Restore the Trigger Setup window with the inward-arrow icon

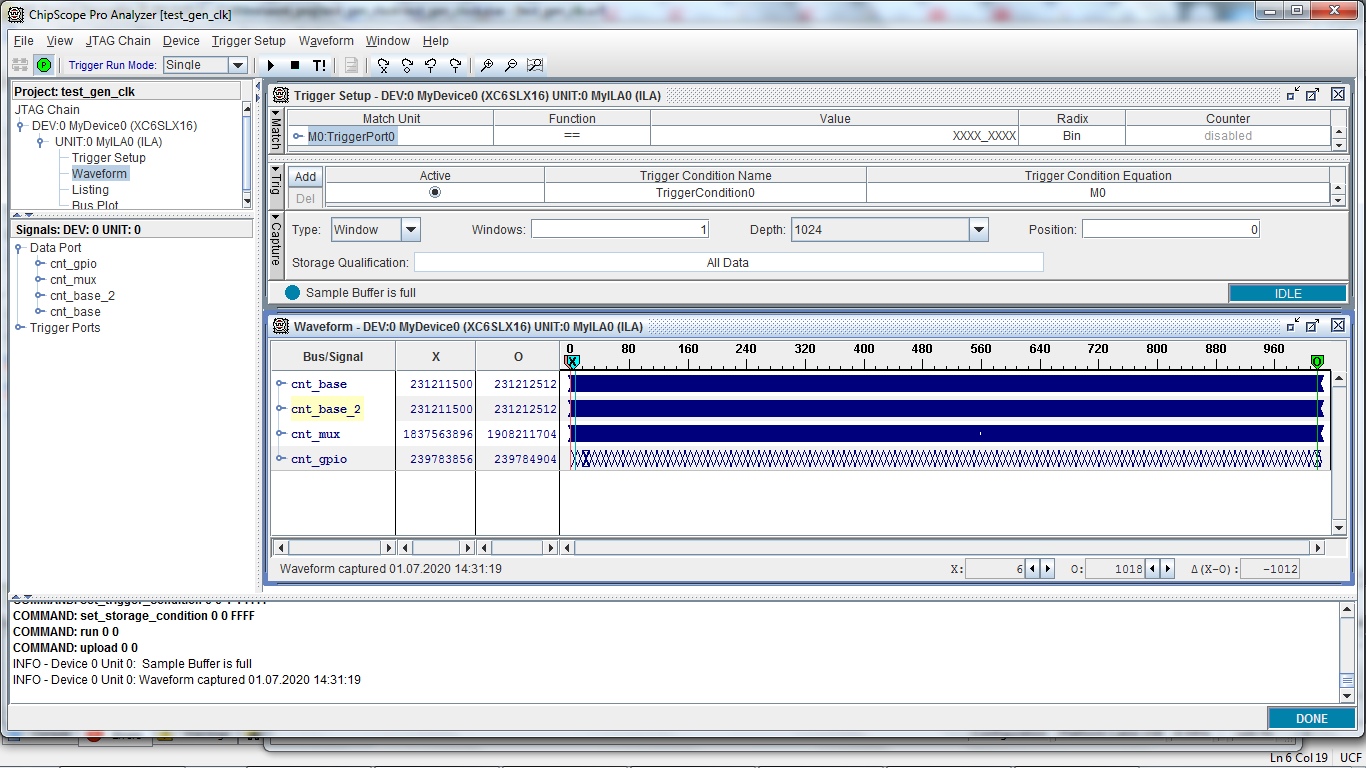1293,94
